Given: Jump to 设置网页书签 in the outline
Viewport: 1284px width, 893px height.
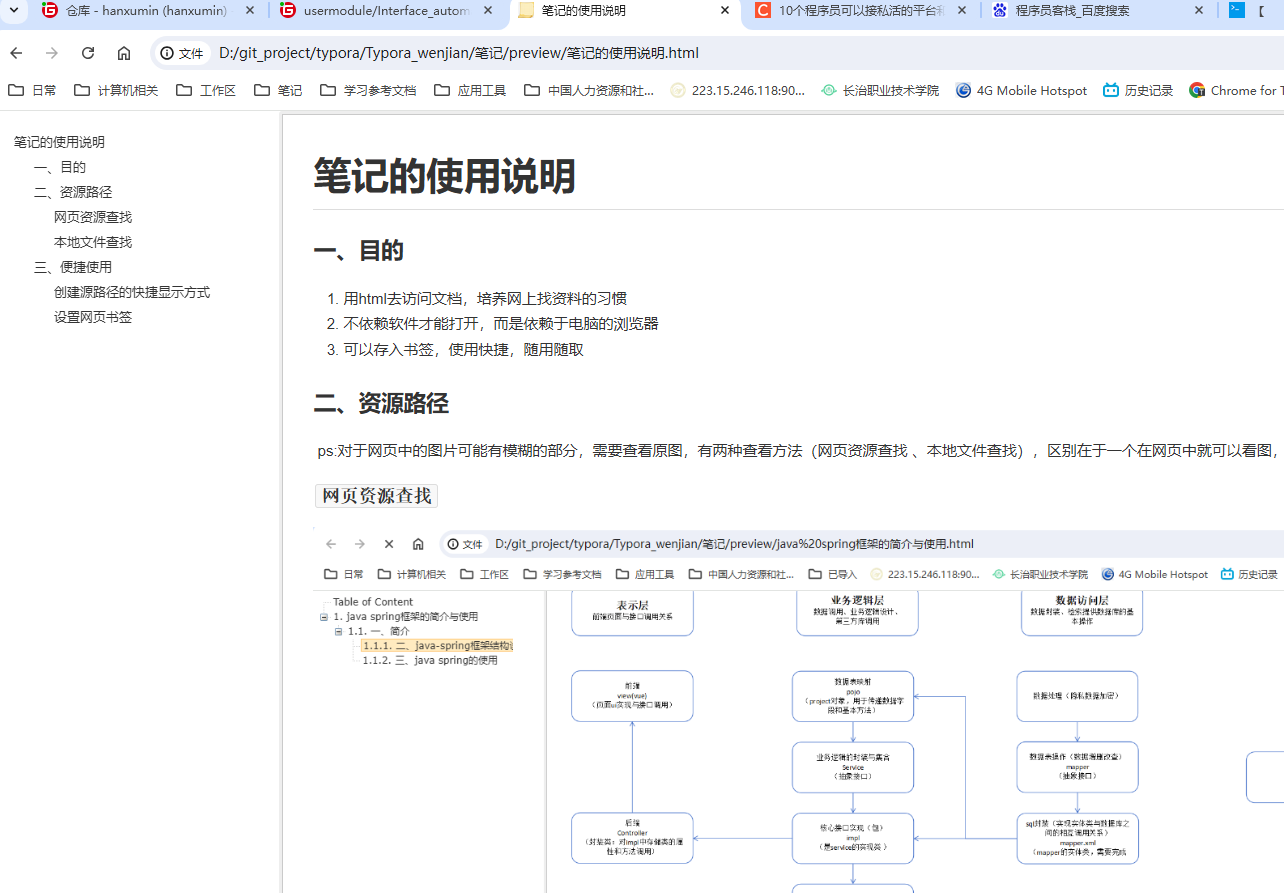Looking at the screenshot, I should (93, 317).
